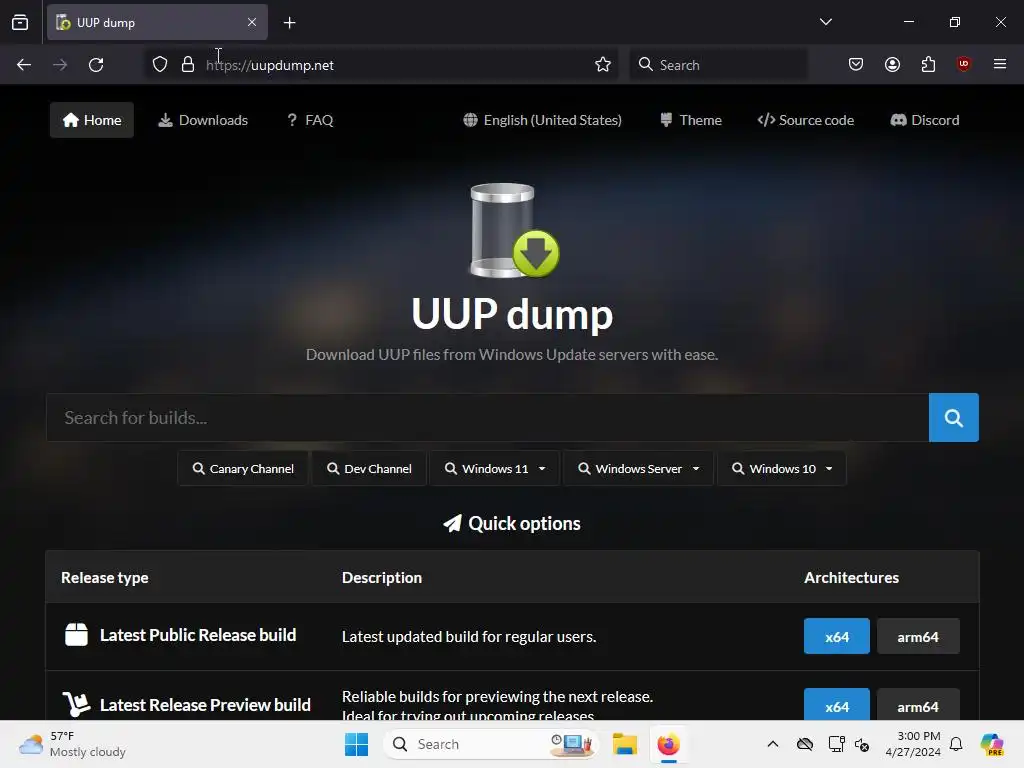The width and height of the screenshot is (1024, 768).
Task: Click the Quick options heading
Action: click(512, 524)
